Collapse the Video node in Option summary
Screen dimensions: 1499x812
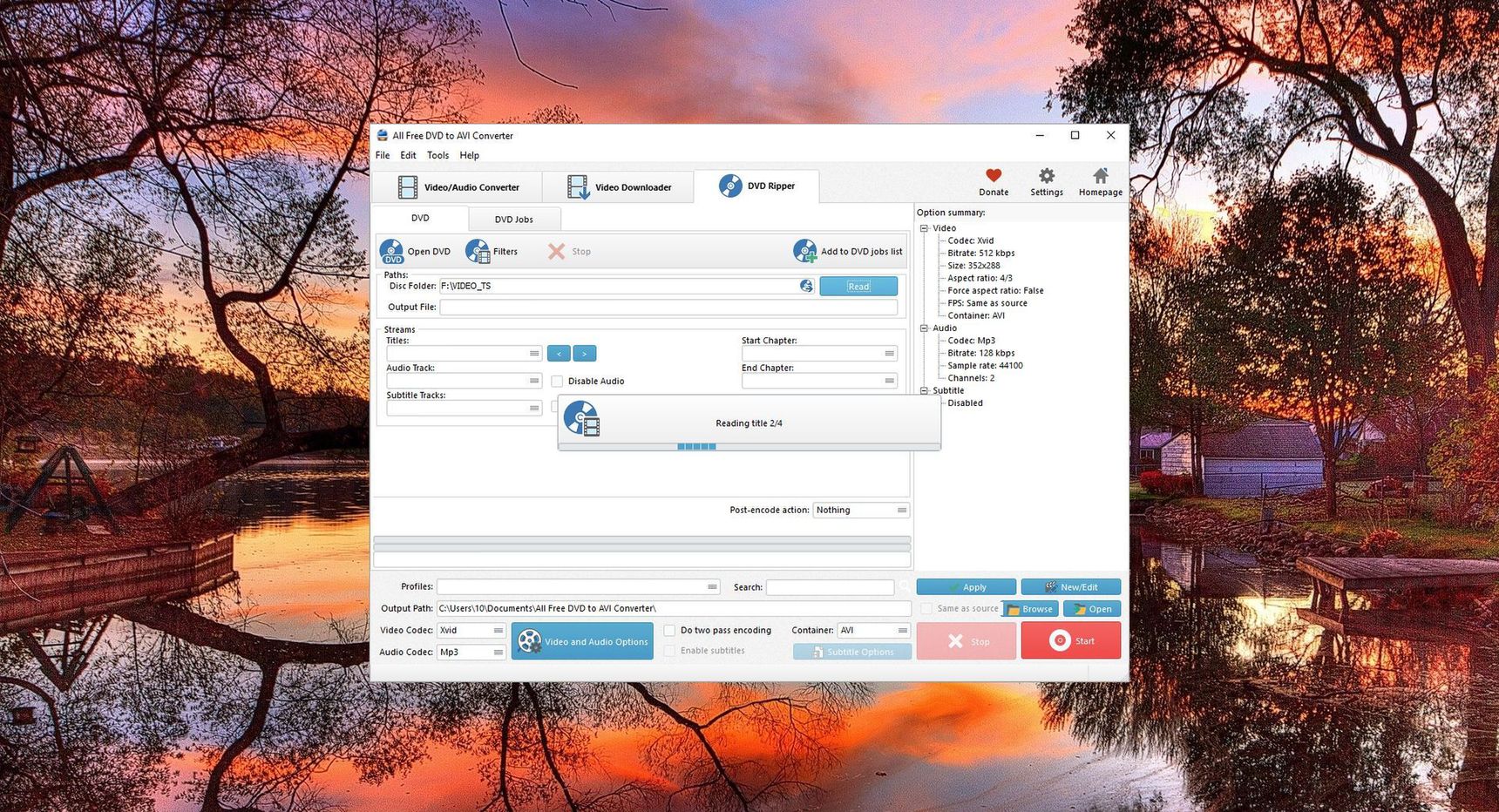tap(924, 228)
